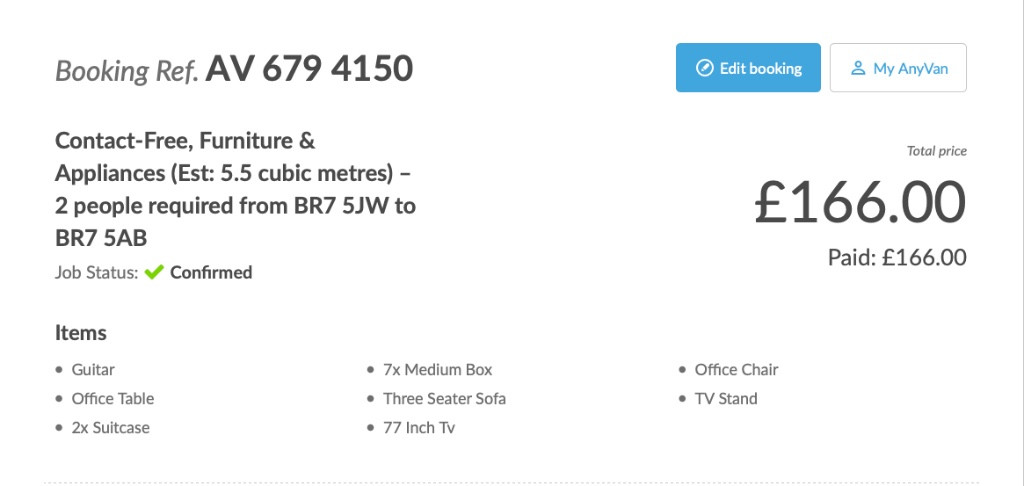Click the Items section heading
The height and width of the screenshot is (486, 1024).
[x=81, y=333]
